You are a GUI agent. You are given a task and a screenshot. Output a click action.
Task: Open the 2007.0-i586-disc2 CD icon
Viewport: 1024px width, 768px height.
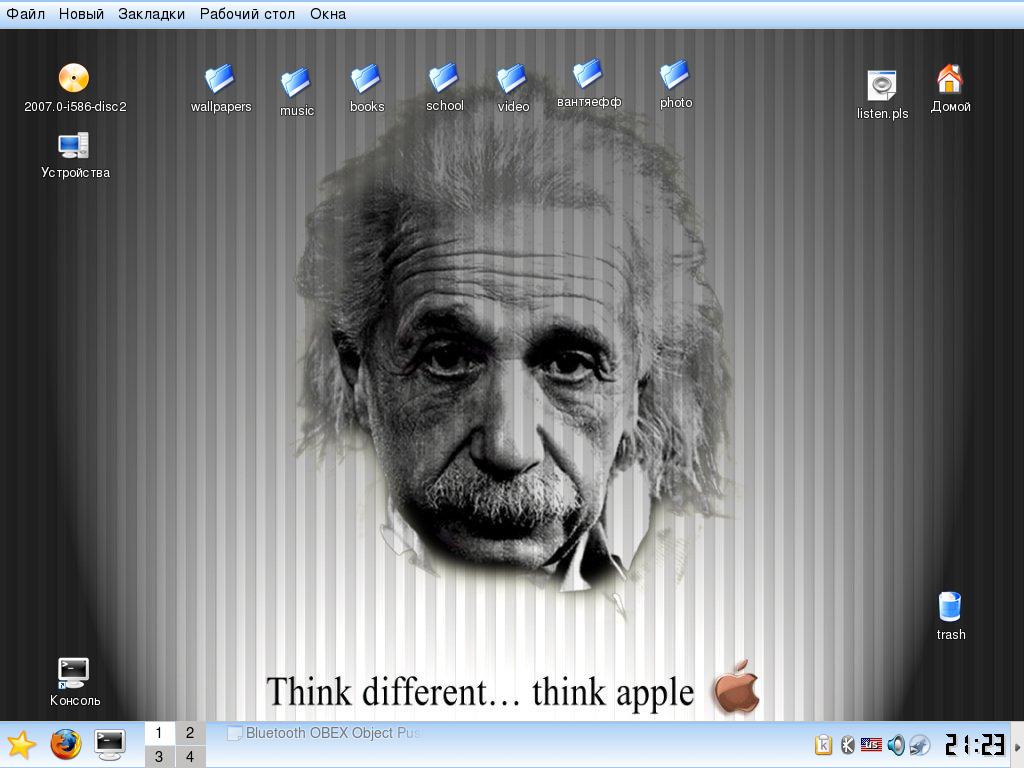click(x=74, y=78)
